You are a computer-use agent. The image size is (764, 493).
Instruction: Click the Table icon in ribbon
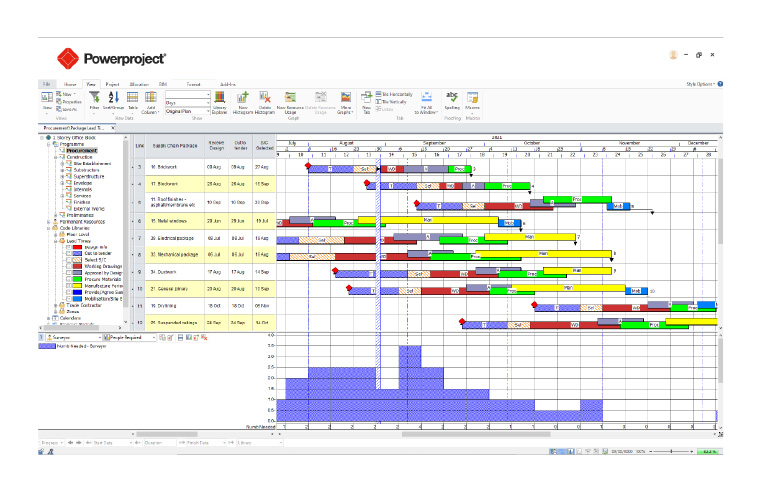133,98
